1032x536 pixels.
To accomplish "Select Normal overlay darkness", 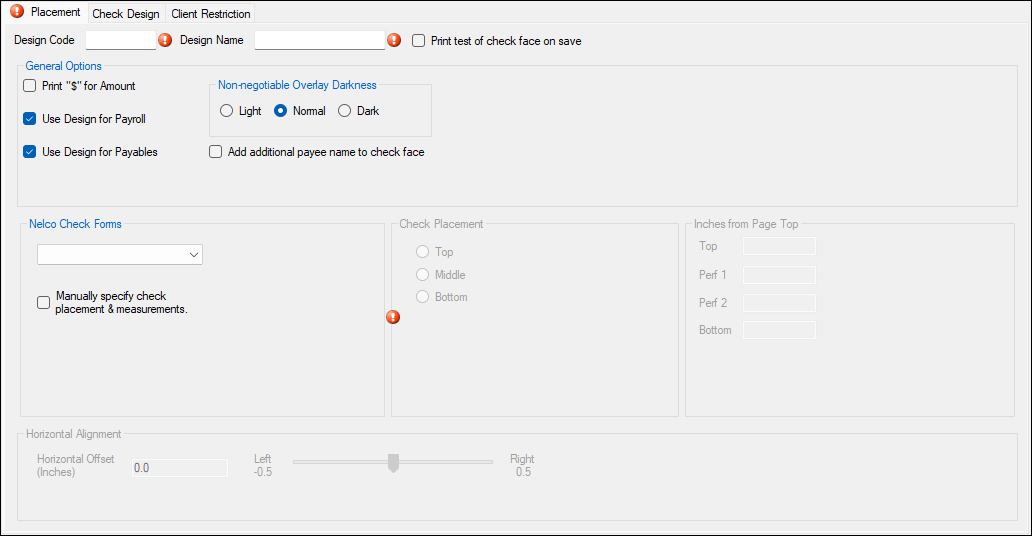I will (281, 111).
